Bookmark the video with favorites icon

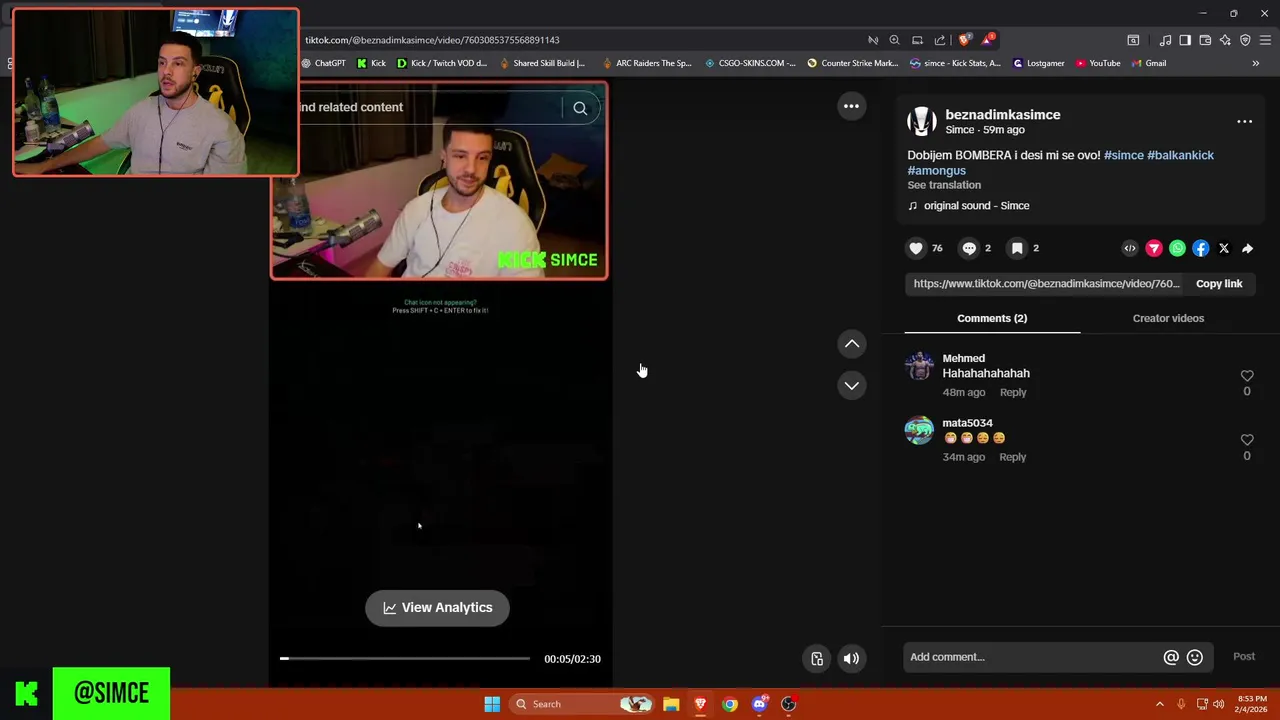[x=1017, y=248]
